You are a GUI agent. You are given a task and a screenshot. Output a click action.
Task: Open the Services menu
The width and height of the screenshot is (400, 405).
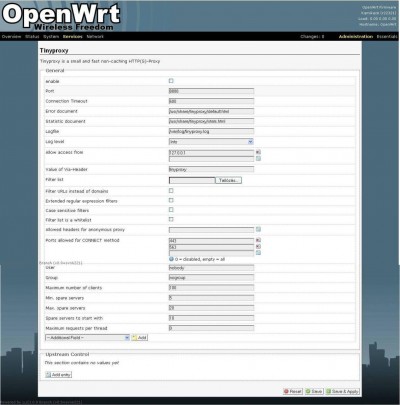coord(73,37)
